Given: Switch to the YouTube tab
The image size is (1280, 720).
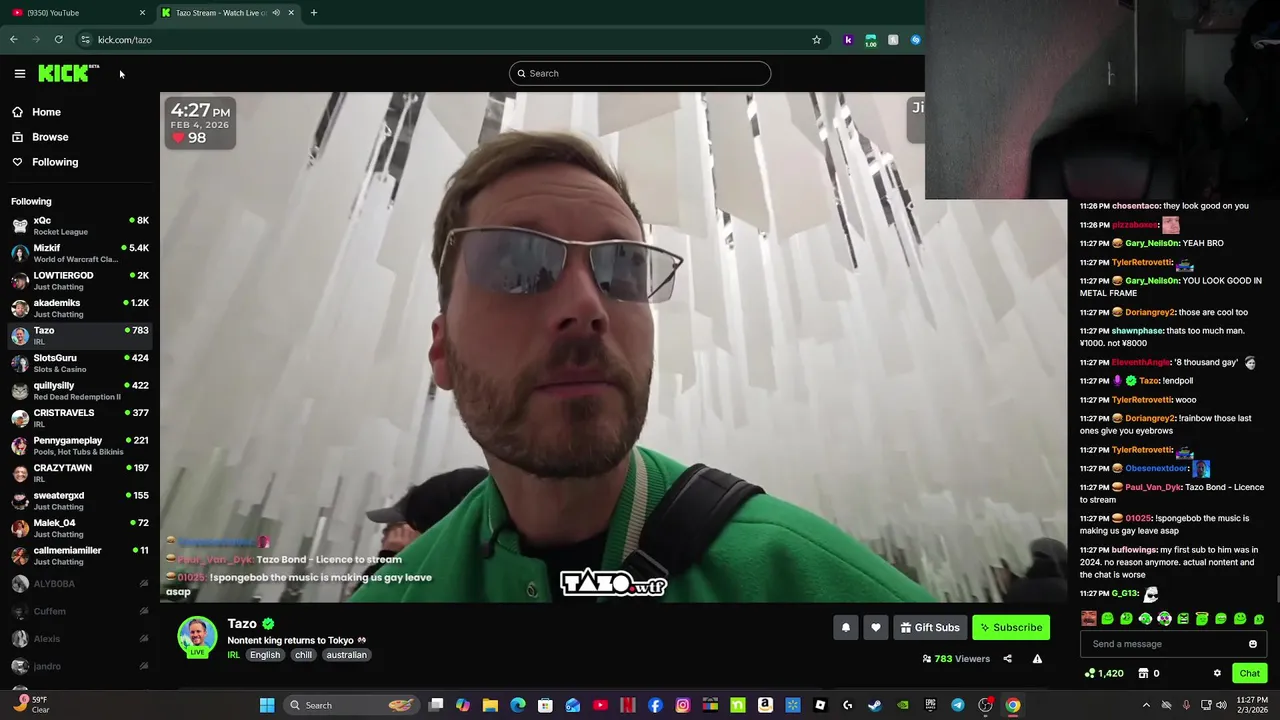Looking at the screenshot, I should click(76, 12).
